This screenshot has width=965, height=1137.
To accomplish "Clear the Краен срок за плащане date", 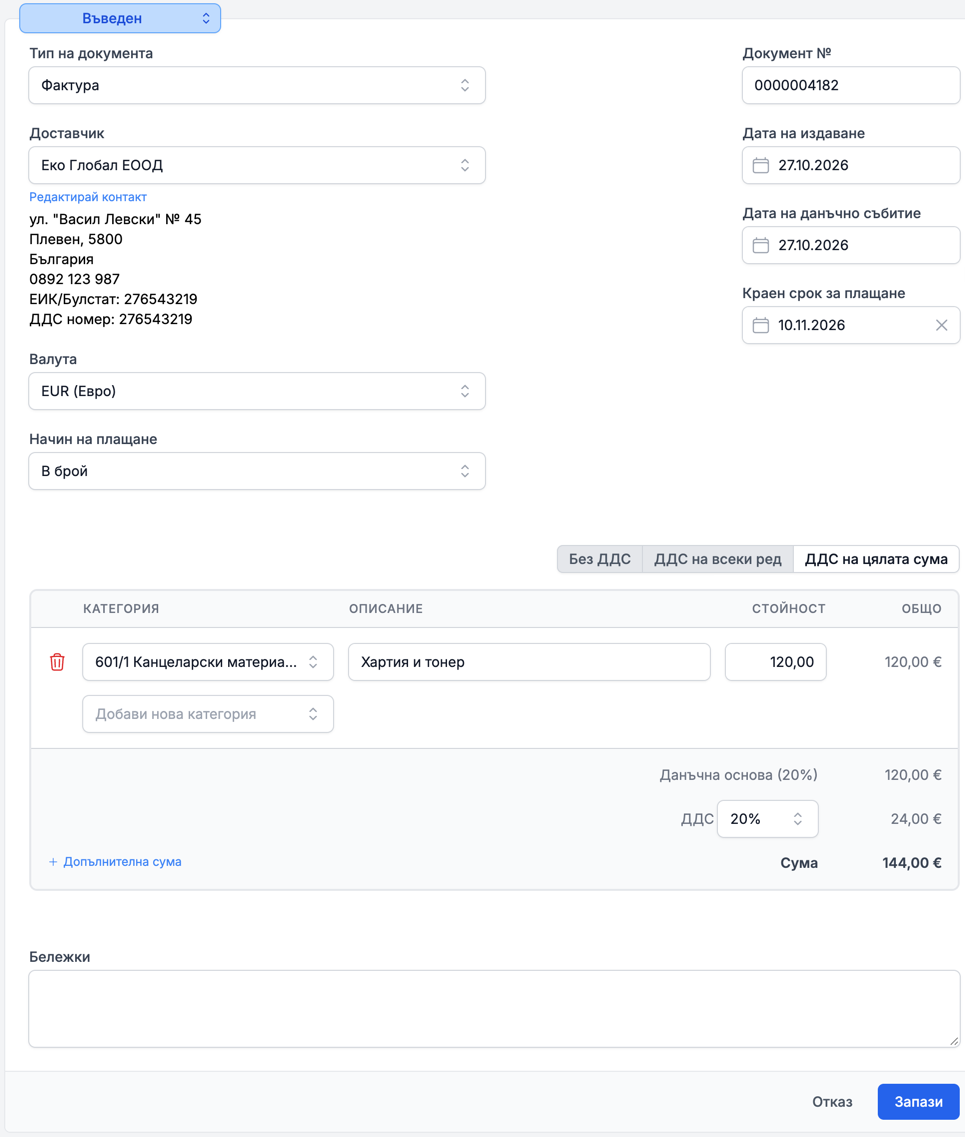I will pos(941,325).
